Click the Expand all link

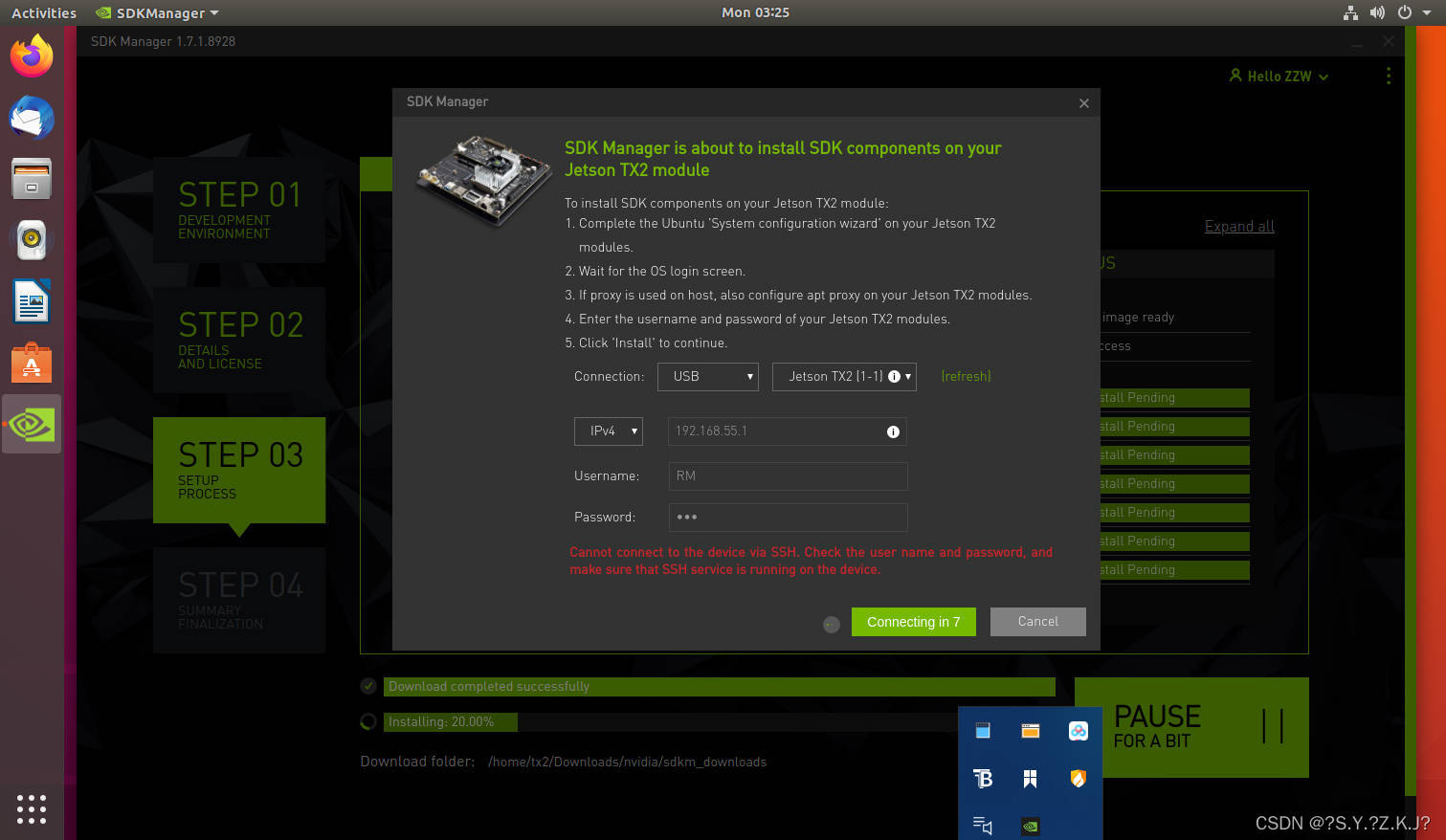pyautogui.click(x=1239, y=227)
